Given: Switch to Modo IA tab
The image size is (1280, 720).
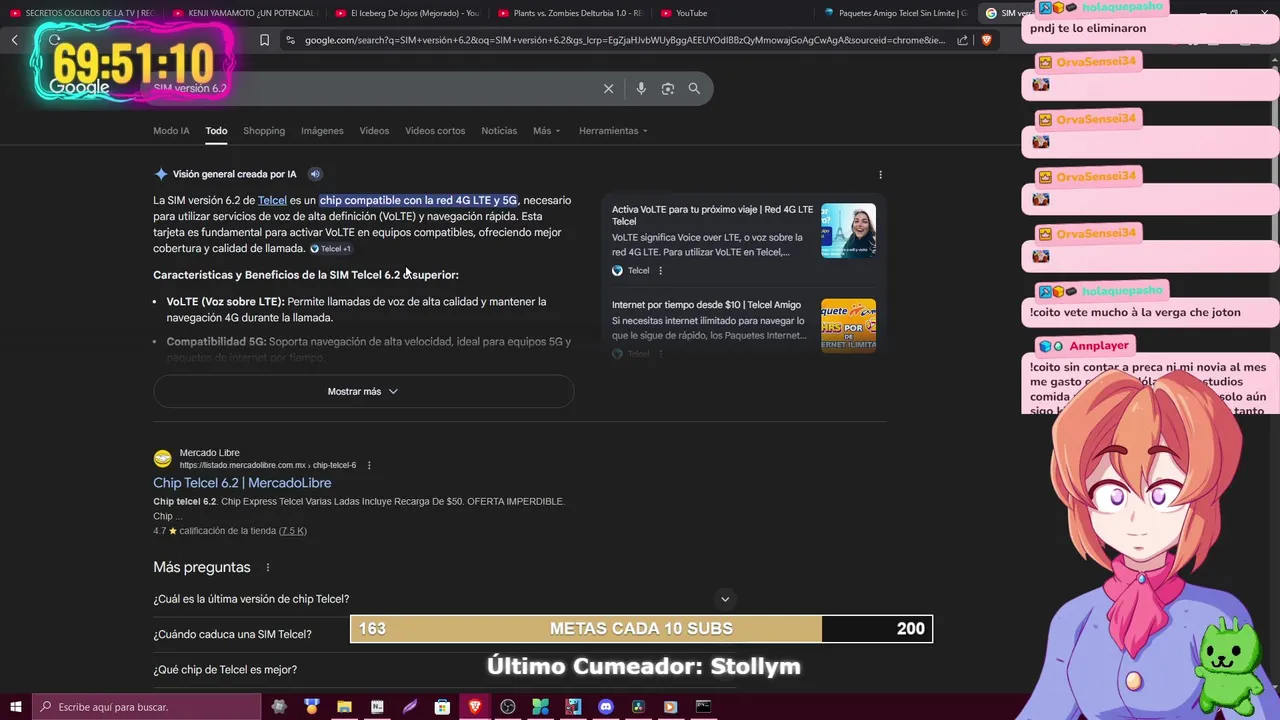Looking at the screenshot, I should [x=171, y=131].
